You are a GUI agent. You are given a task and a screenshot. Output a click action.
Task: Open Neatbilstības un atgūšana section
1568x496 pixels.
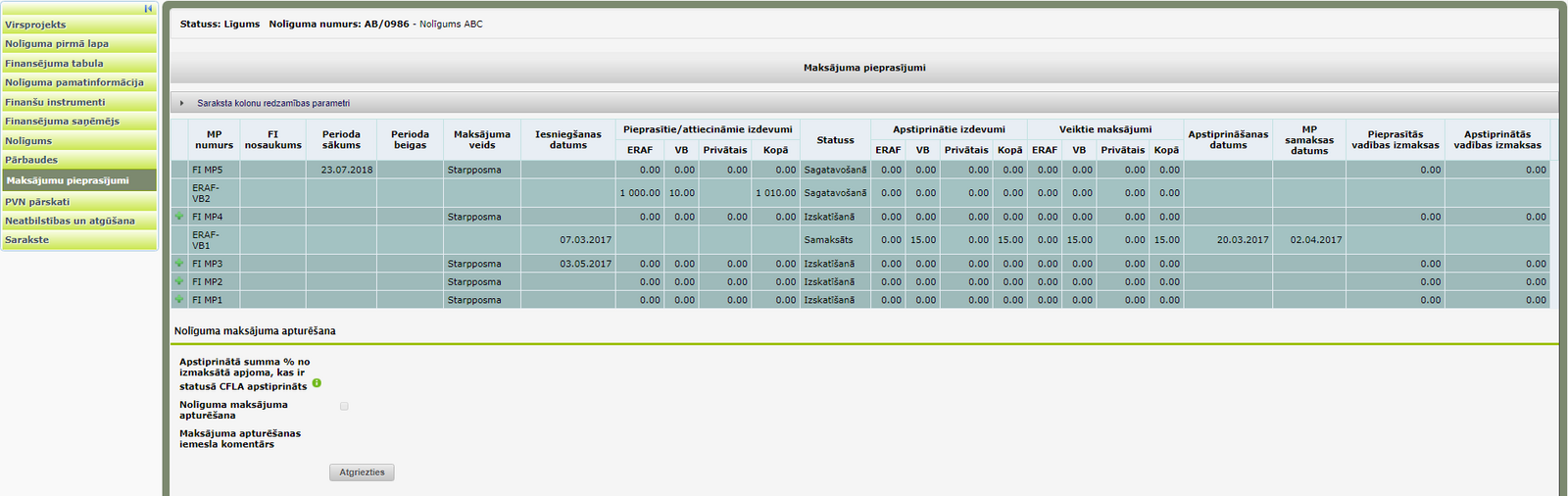(79, 221)
